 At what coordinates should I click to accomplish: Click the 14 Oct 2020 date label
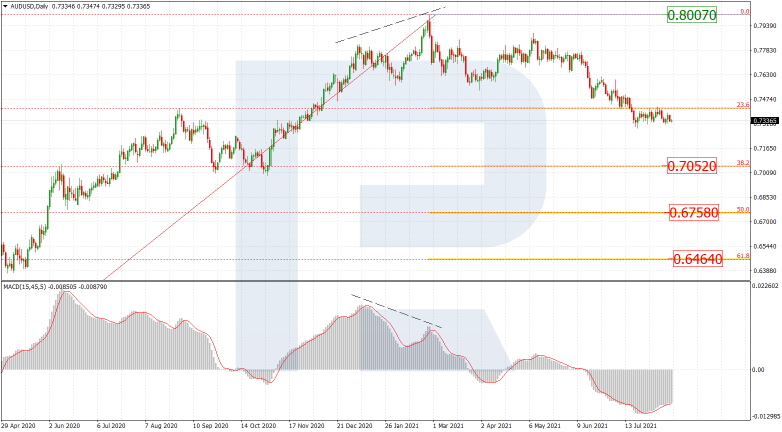[258, 427]
